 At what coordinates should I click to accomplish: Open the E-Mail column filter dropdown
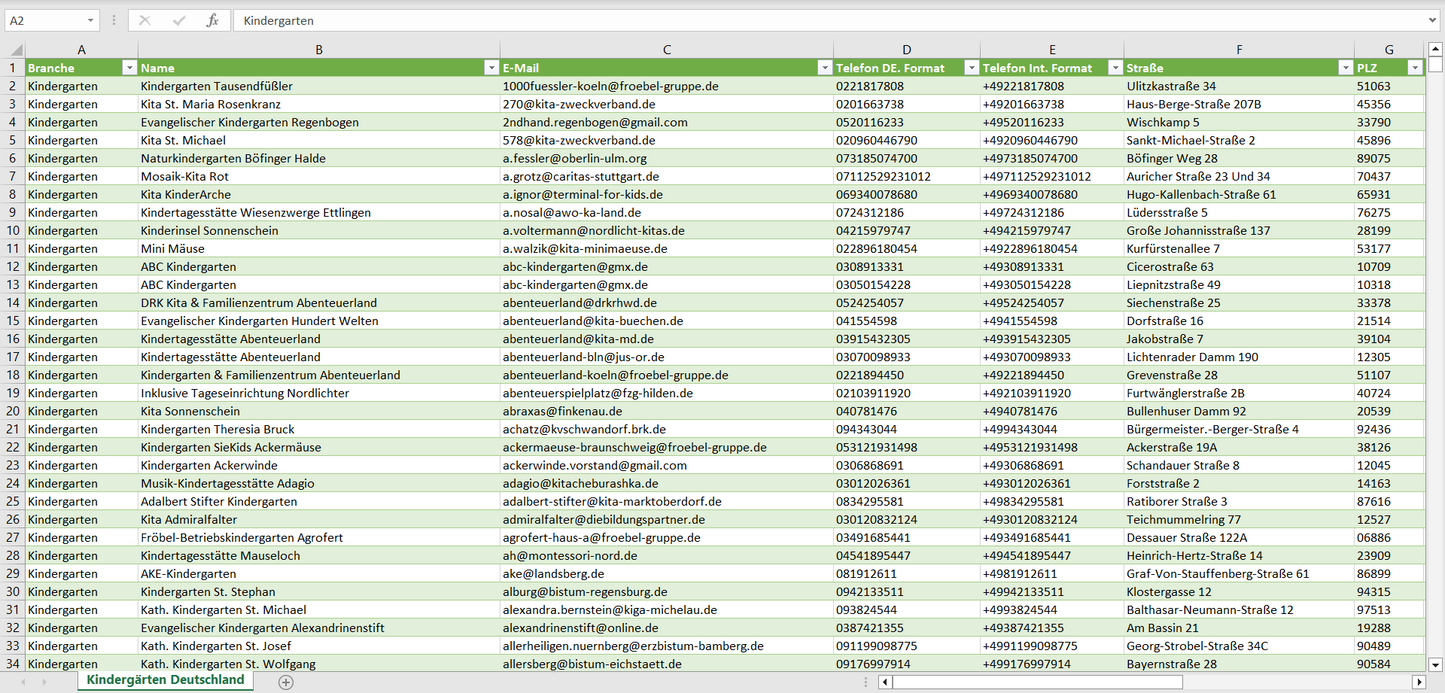[824, 68]
